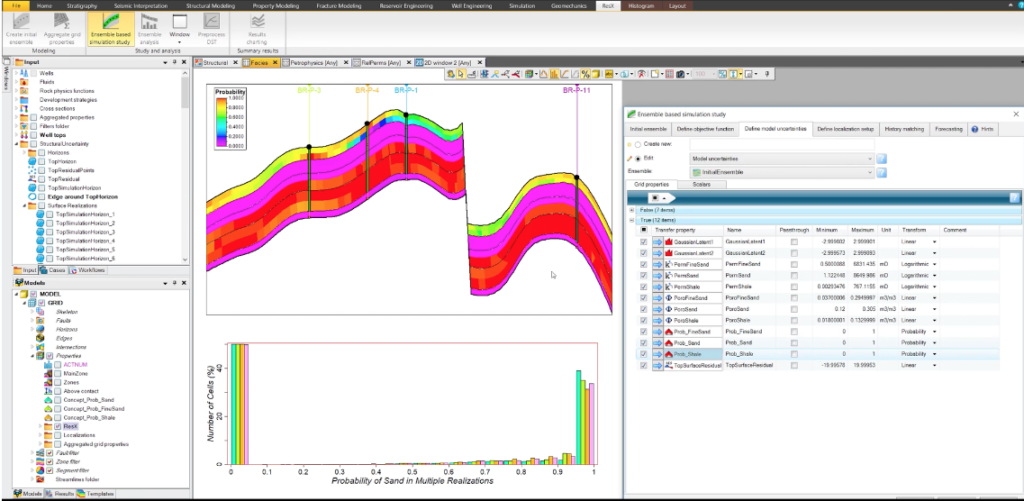Image resolution: width=1024 pixels, height=501 pixels.
Task: Select the Create new radio button
Action: 638,145
